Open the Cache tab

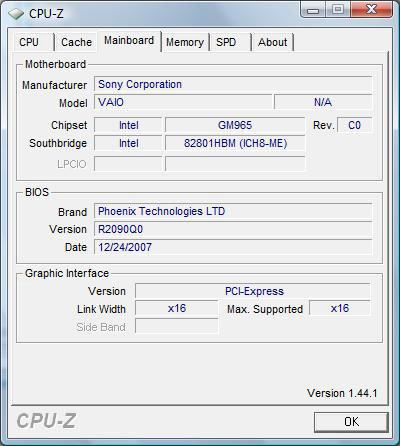(76, 42)
